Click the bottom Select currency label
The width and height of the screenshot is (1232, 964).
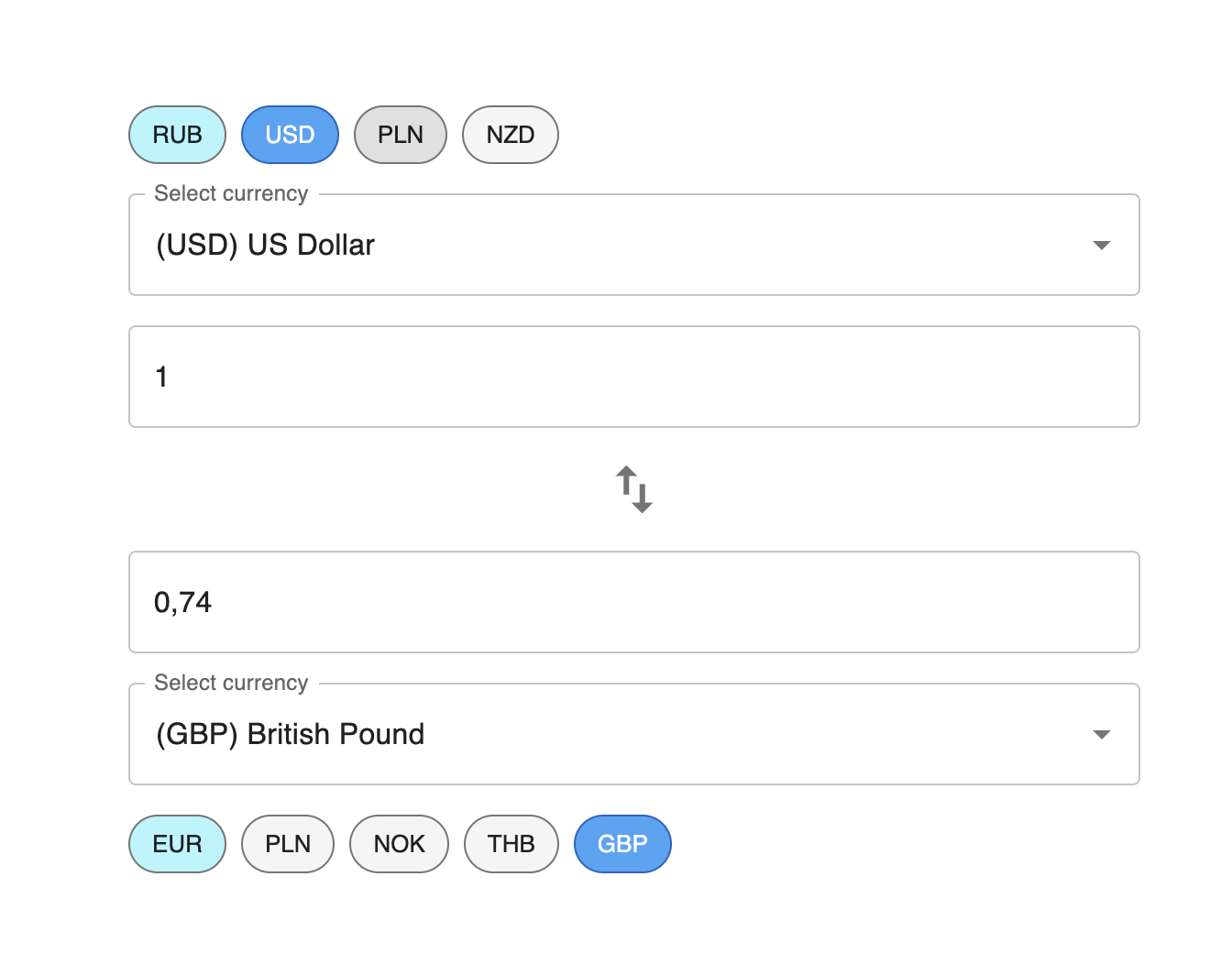[231, 683]
